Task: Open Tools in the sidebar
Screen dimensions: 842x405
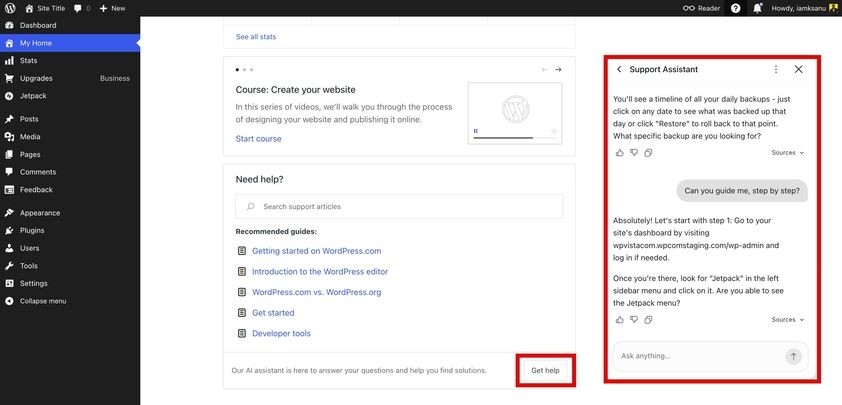Action: (x=70, y=266)
